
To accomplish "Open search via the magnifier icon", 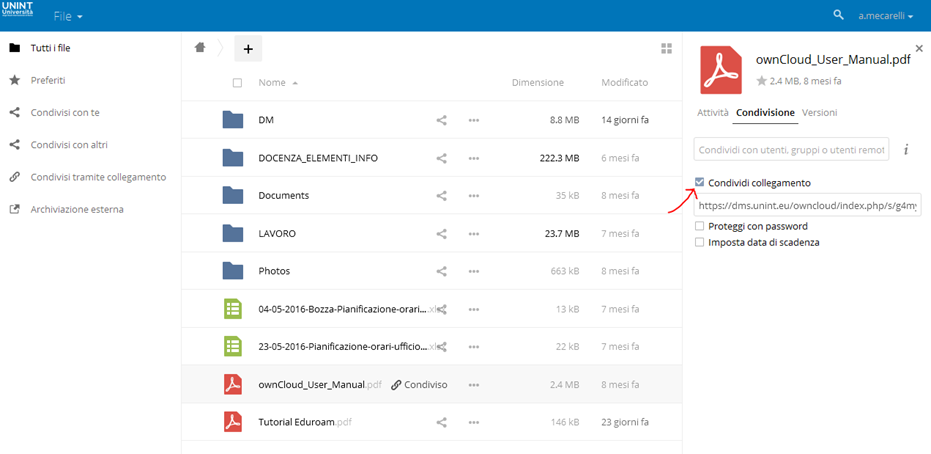I will [x=838, y=15].
